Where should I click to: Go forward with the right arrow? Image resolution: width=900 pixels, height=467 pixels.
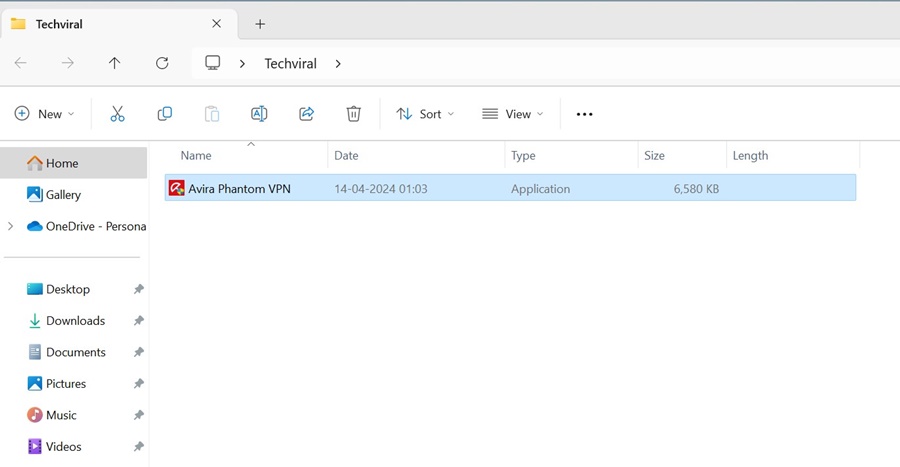point(68,63)
